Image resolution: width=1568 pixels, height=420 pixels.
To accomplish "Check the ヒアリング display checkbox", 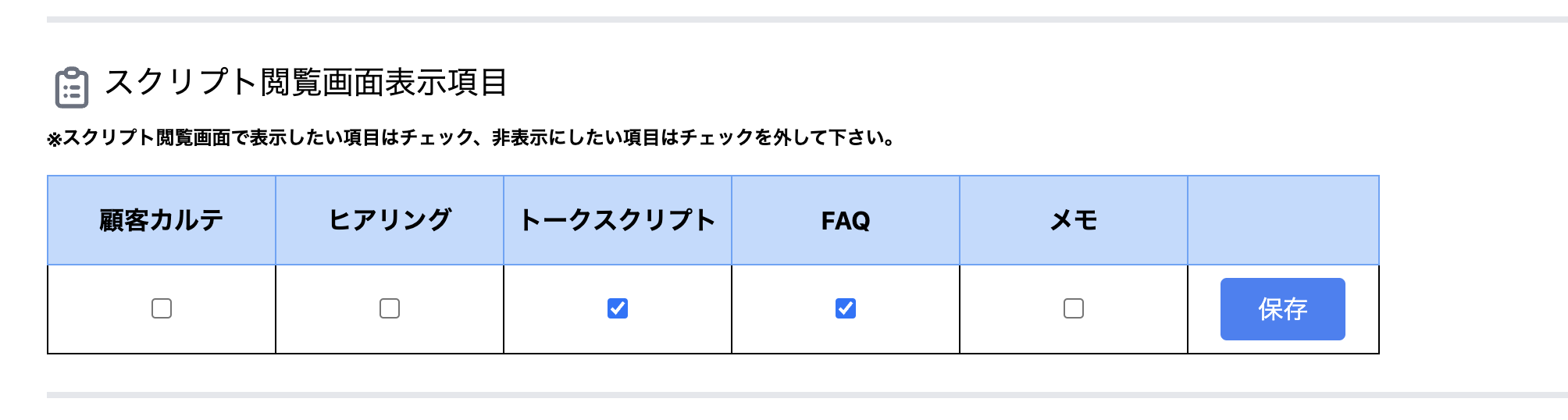I will coord(390,308).
